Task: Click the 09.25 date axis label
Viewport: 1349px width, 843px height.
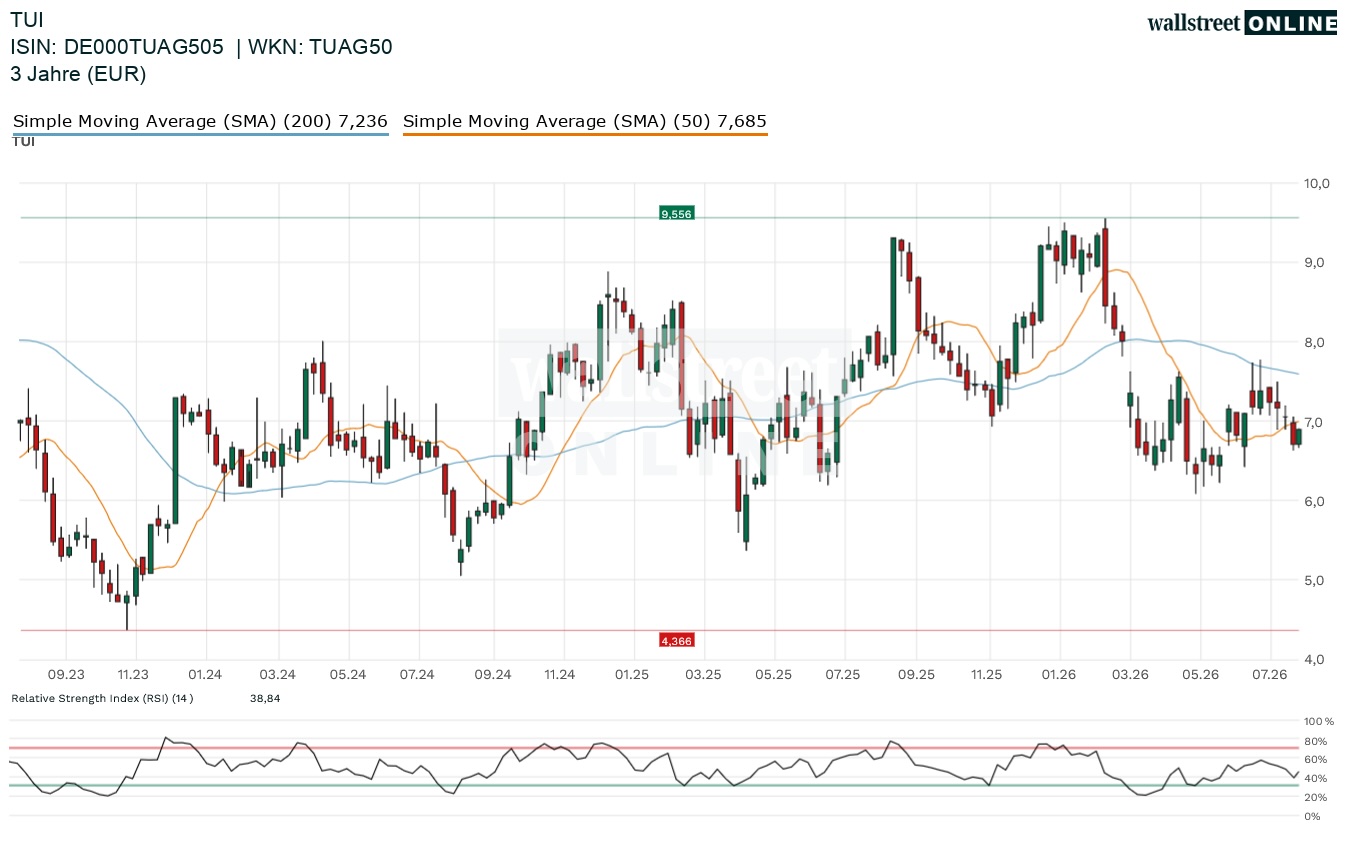Action: pos(916,675)
